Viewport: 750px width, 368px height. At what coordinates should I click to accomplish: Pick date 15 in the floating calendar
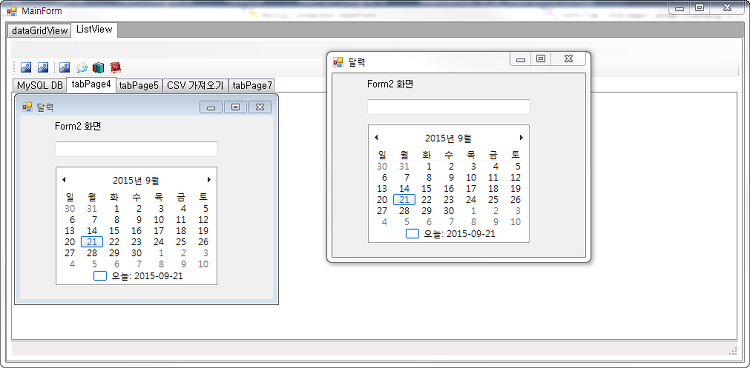(x=426, y=189)
